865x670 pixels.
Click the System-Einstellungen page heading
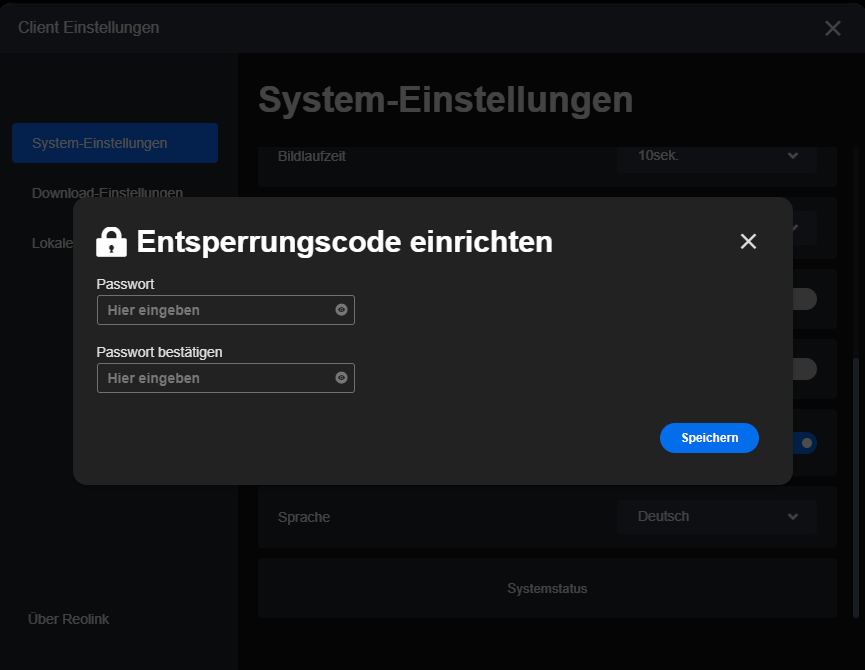(446, 100)
